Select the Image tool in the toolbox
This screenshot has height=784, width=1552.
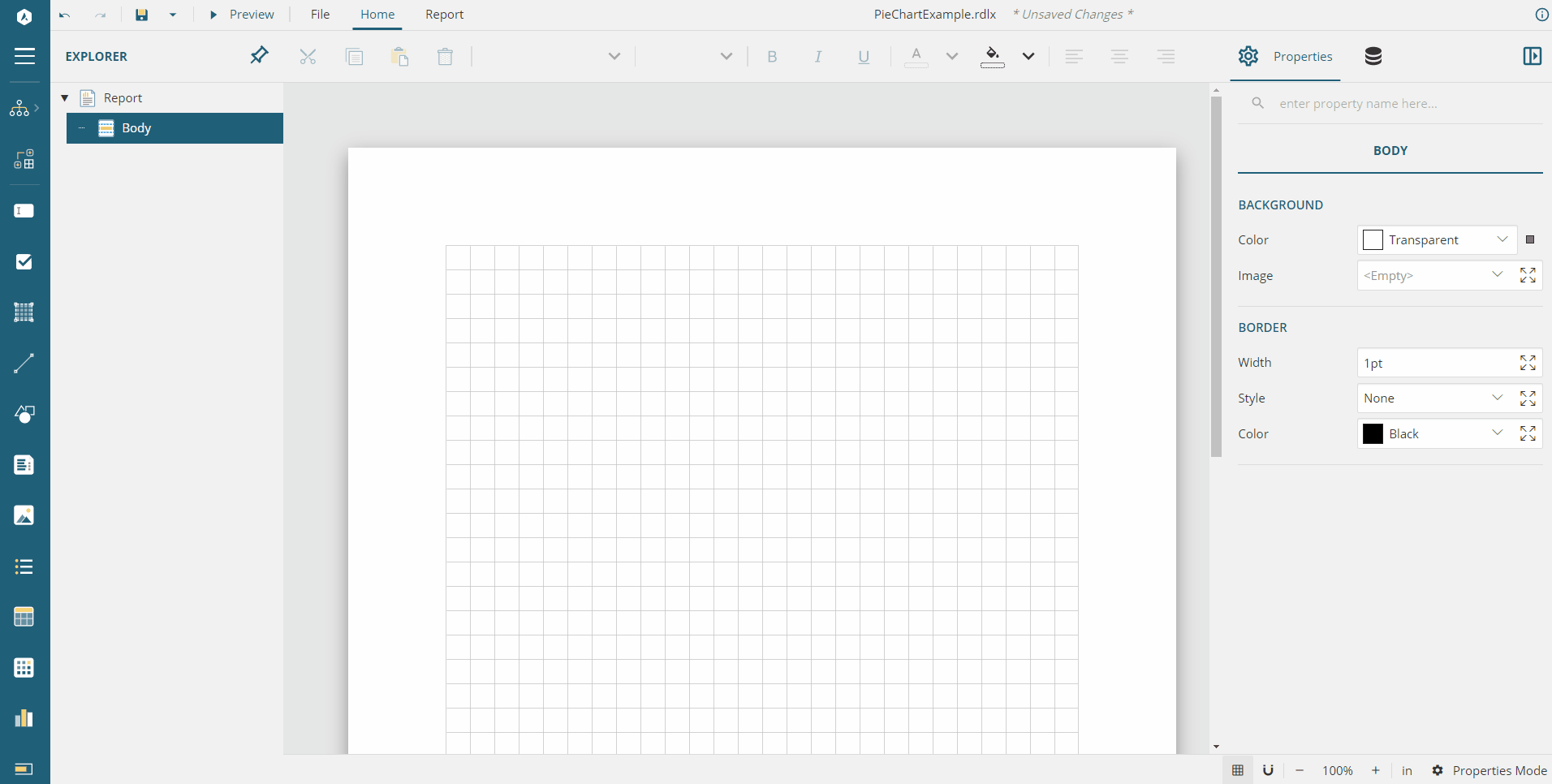pyautogui.click(x=24, y=515)
